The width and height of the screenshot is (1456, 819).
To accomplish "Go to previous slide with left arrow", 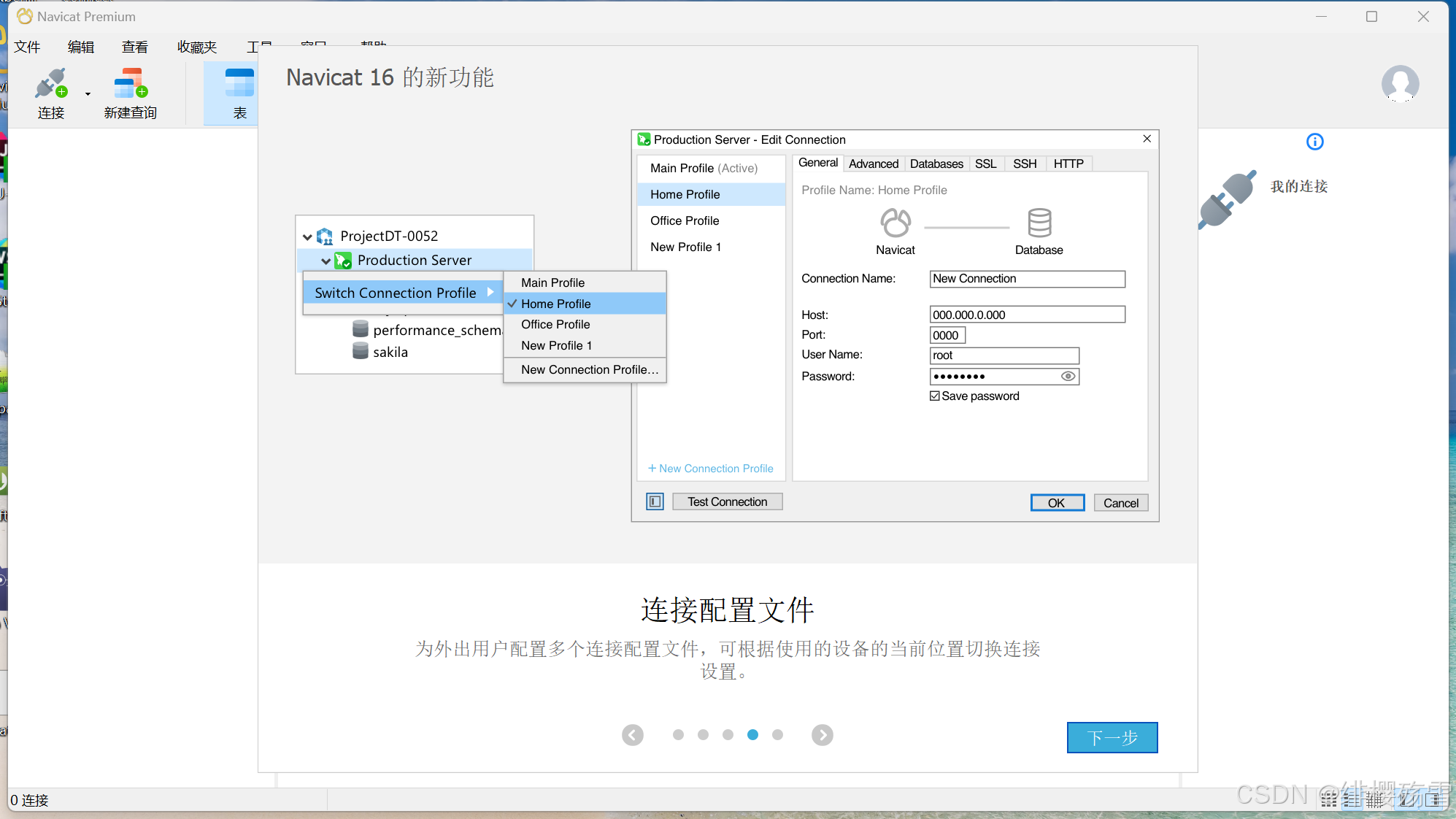I will tap(633, 734).
